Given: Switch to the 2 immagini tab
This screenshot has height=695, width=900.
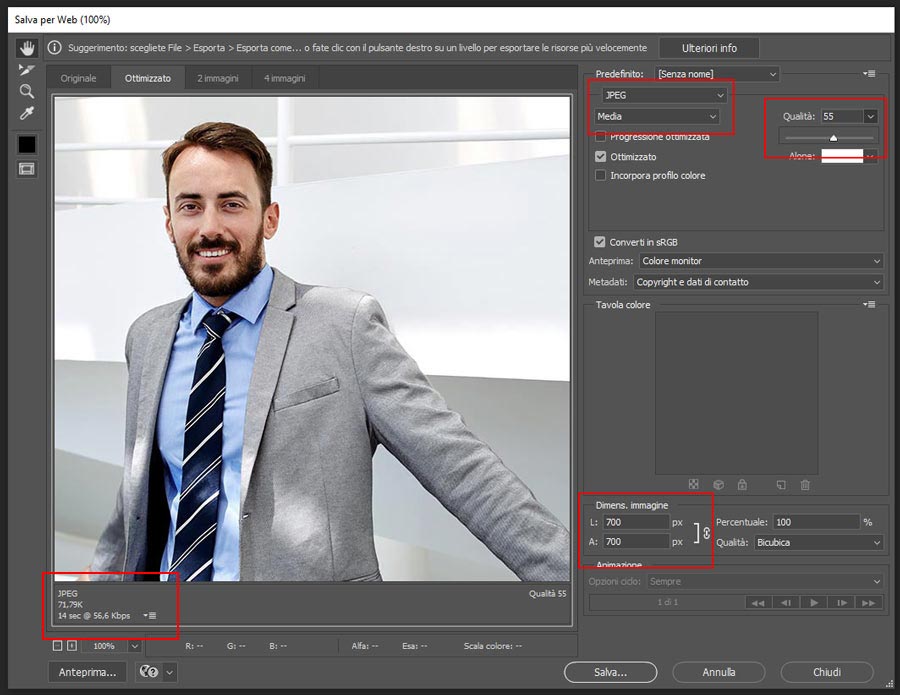Looking at the screenshot, I should pos(218,78).
